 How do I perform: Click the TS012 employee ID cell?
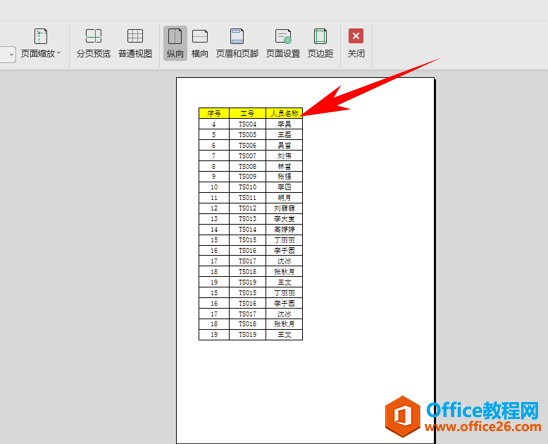[247, 208]
